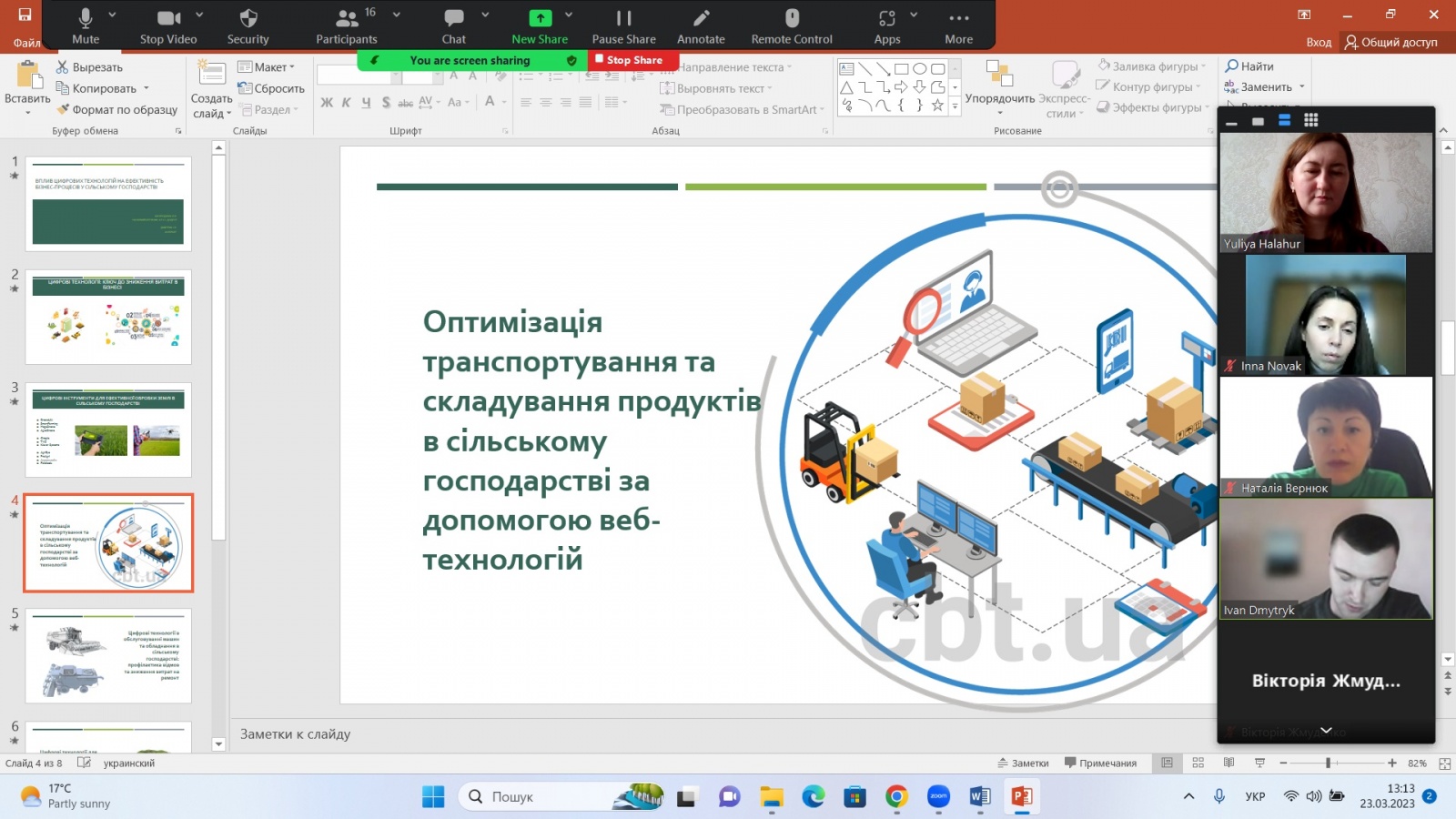Click Общий доступ share button

1391,43
